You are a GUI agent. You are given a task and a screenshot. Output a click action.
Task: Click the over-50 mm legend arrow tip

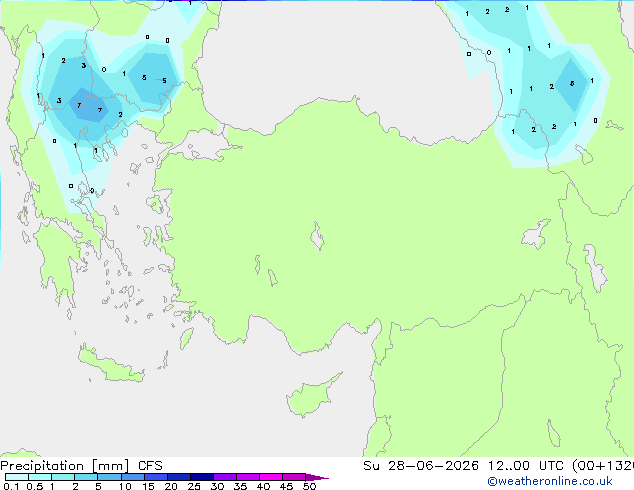317,477
